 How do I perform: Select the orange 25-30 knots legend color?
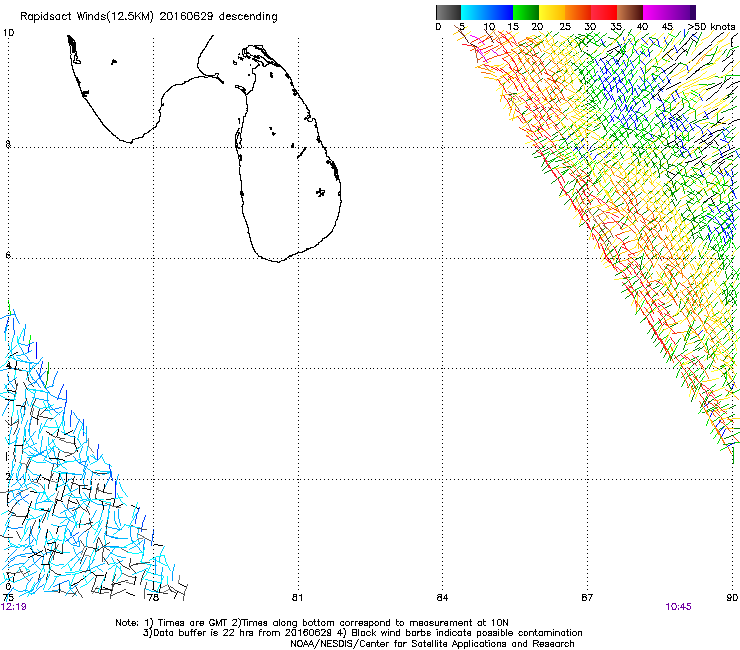click(x=578, y=12)
